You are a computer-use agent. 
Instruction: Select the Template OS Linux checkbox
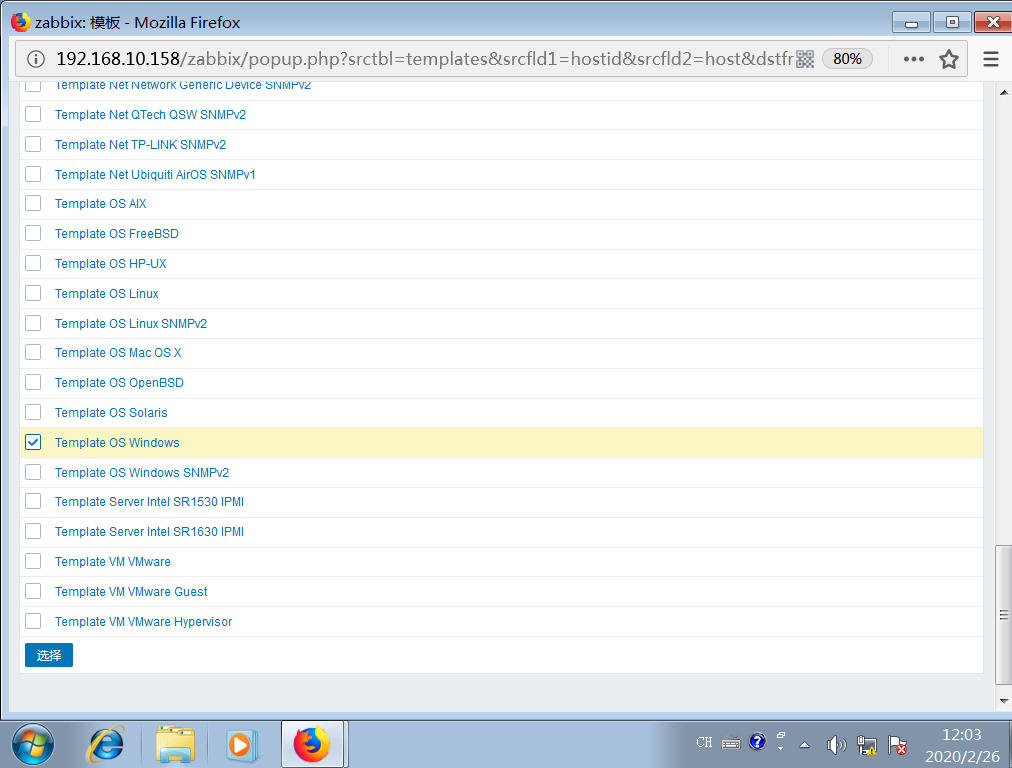[x=33, y=293]
